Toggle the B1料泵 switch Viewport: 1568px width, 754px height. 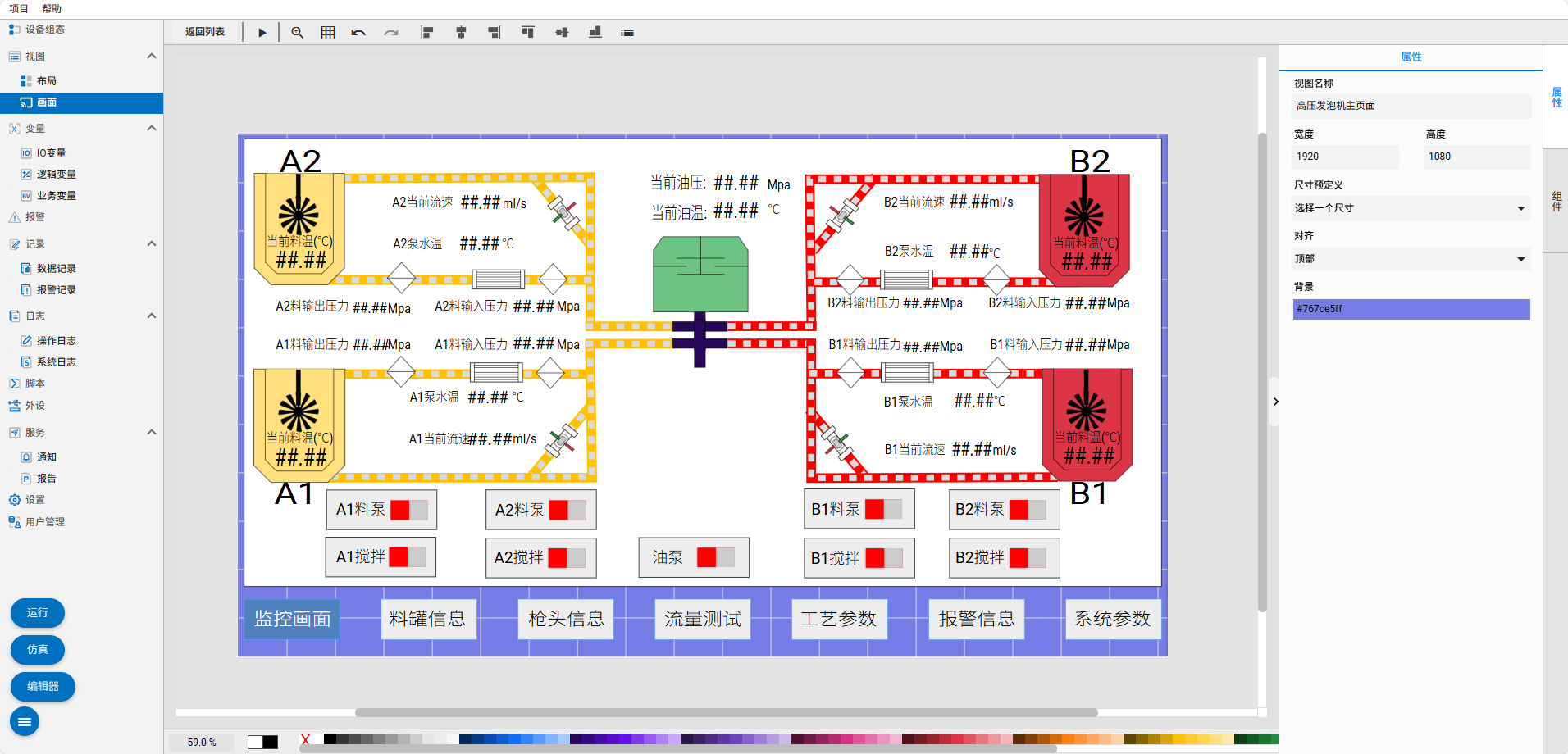[x=884, y=509]
